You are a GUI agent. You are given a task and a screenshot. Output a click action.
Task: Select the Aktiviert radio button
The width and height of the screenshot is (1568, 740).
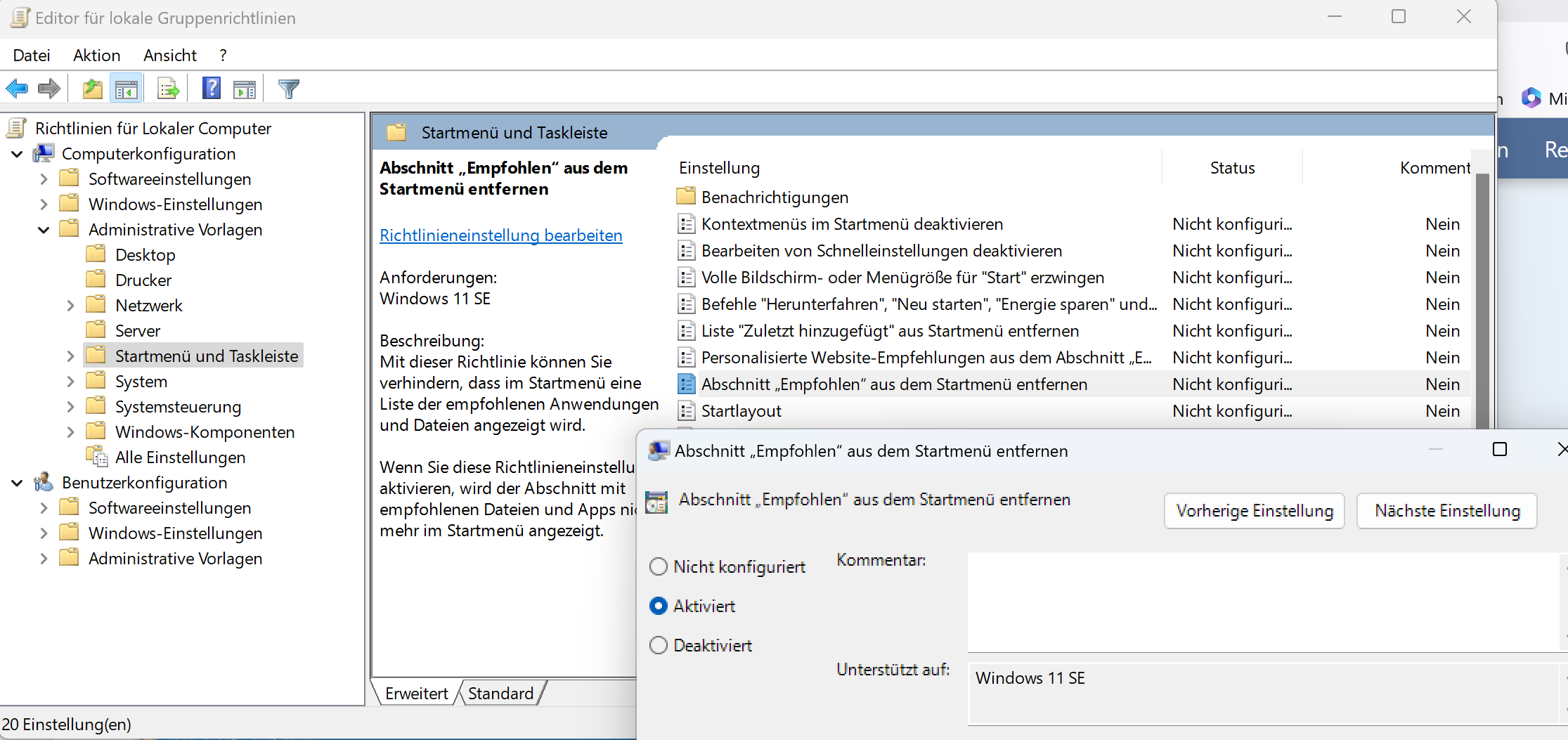659,606
